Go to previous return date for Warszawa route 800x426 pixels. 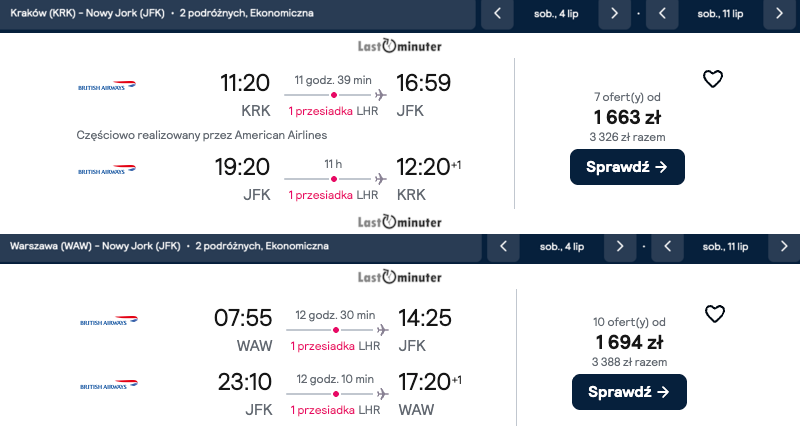(x=667, y=247)
